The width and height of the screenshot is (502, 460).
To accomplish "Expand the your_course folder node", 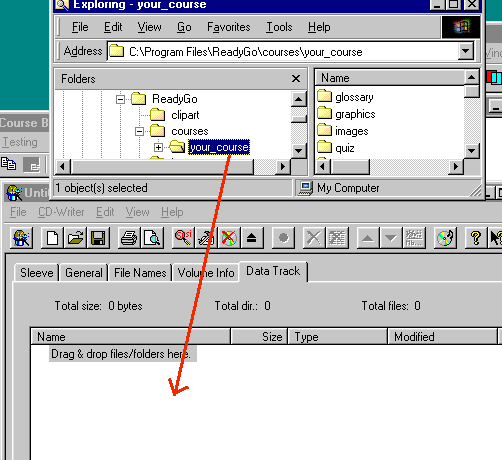I will [158, 147].
